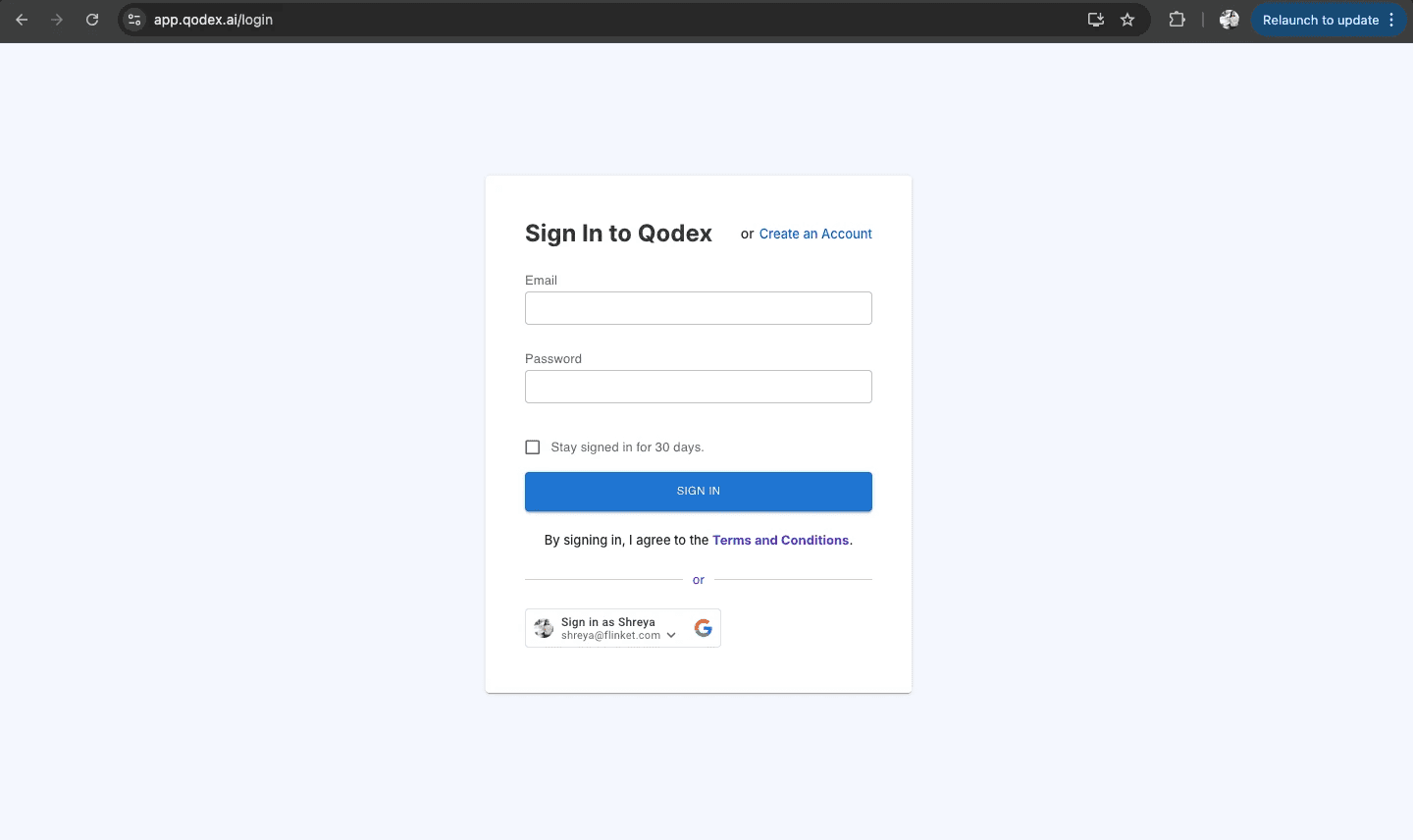Open the browser profile avatar
The width and height of the screenshot is (1413, 840).
click(x=1229, y=20)
